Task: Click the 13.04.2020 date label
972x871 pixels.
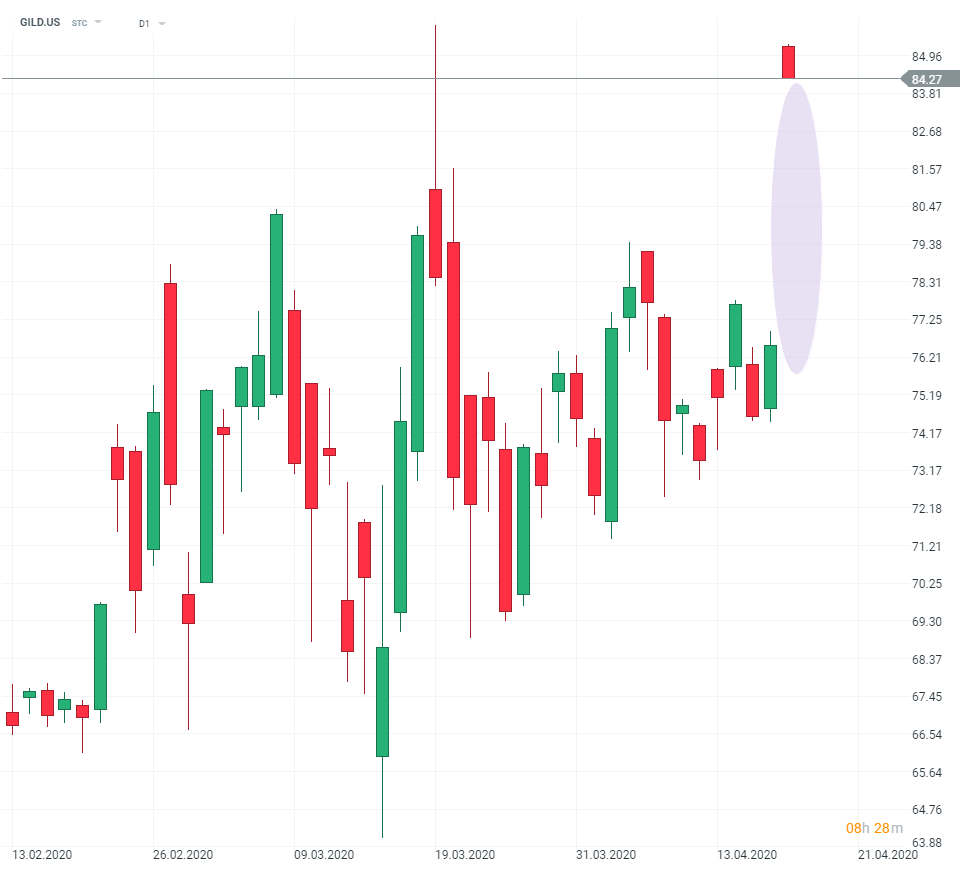Action: 748,855
